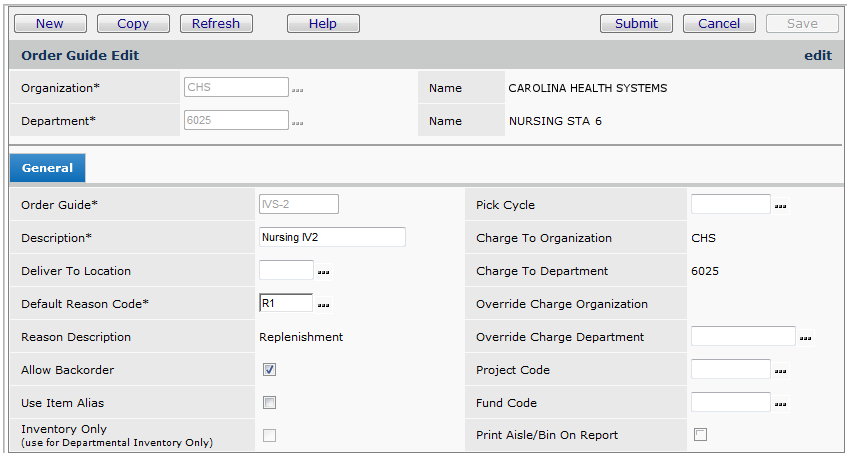The height and width of the screenshot is (453, 848).
Task: Open lookup dots next to Organization field
Action: coord(297,90)
